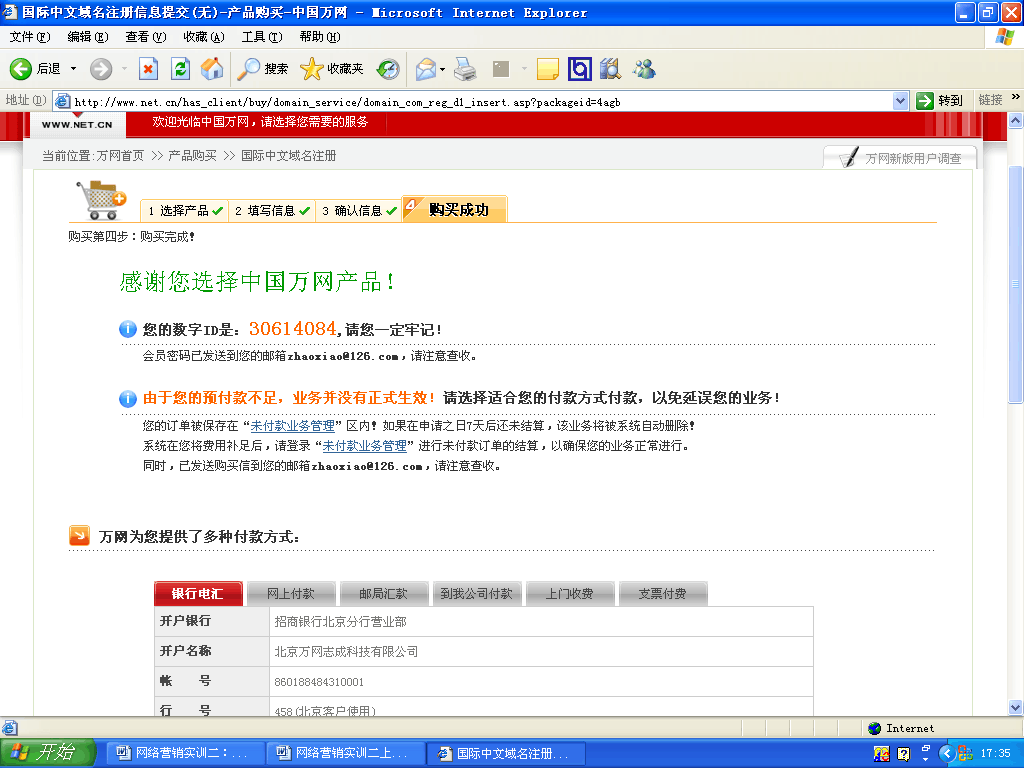Click the 产品购买 breadcrumb link
Image resolution: width=1024 pixels, height=768 pixels.
tap(192, 156)
